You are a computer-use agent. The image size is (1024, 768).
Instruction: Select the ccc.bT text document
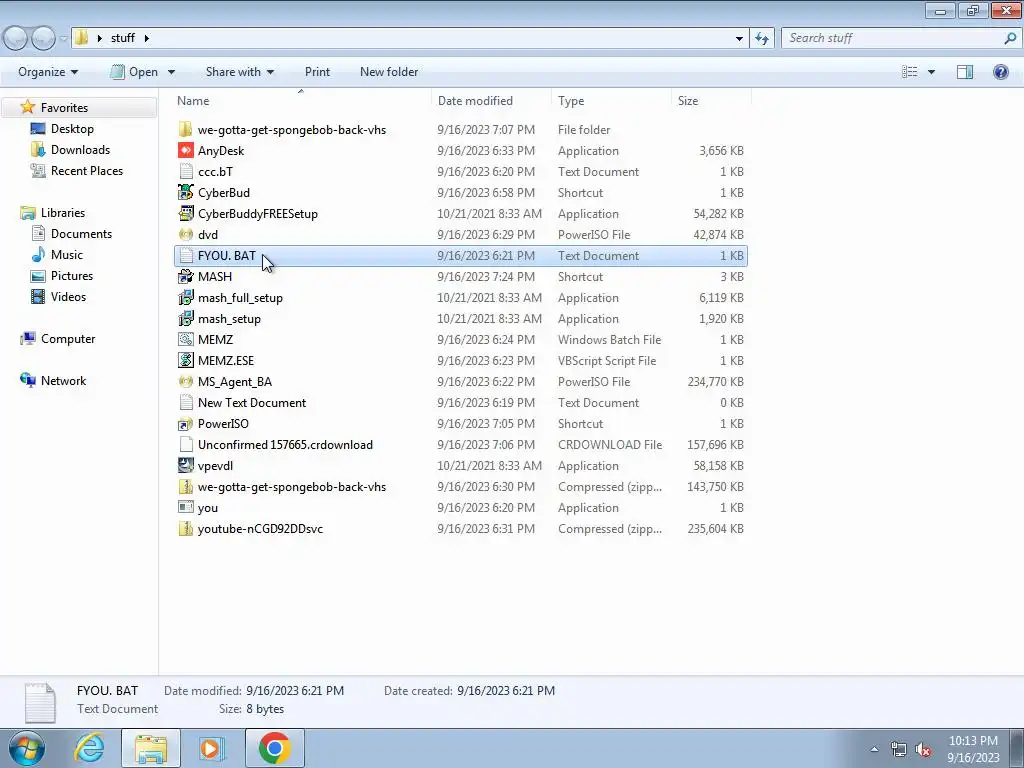[215, 172]
